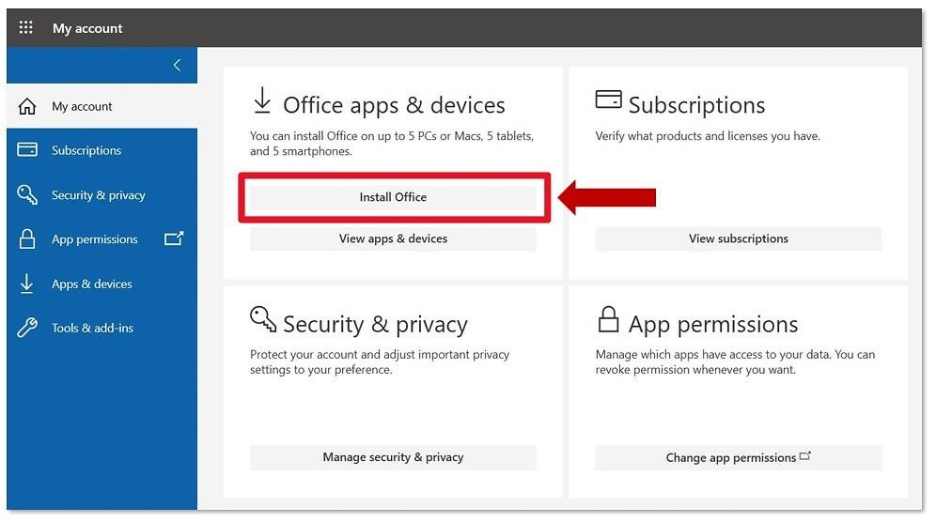The image size is (936, 522).
Task: Click the App permissions lock icon in sidebar
Action: point(27,239)
